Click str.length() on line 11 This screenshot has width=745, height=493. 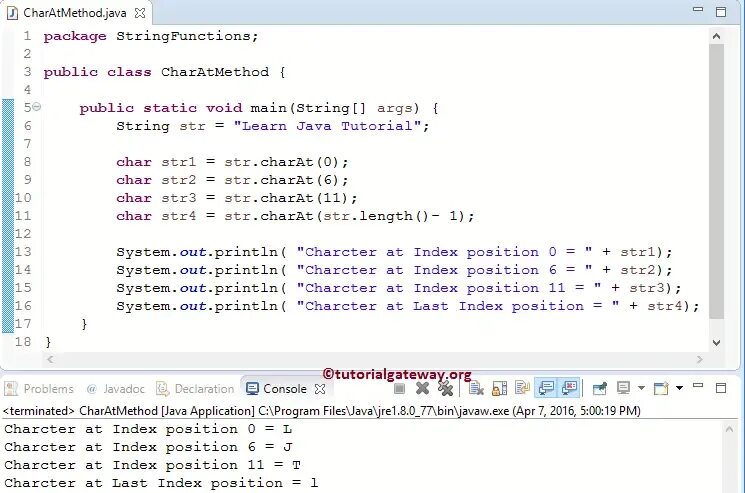(376, 217)
